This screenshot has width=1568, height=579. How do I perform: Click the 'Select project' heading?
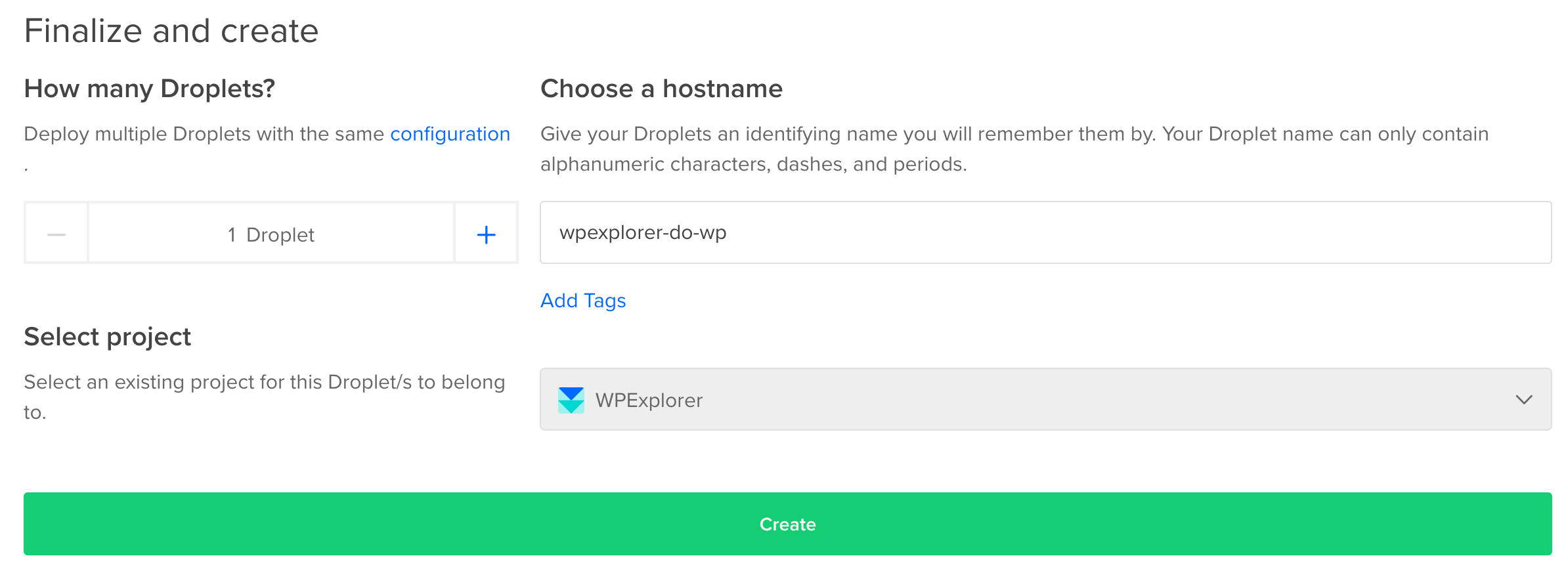107,337
